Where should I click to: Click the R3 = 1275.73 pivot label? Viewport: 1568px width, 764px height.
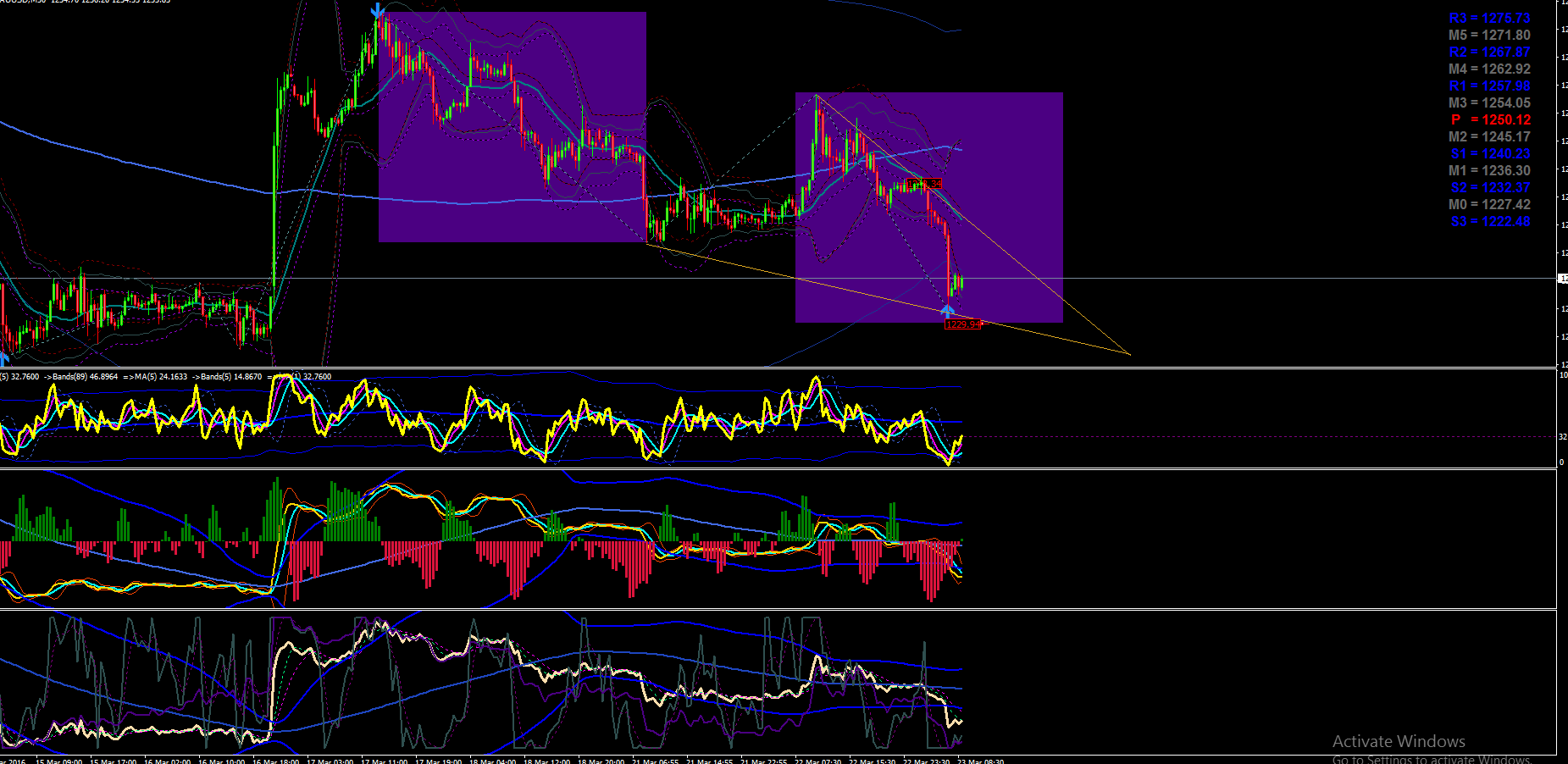pyautogui.click(x=1489, y=19)
